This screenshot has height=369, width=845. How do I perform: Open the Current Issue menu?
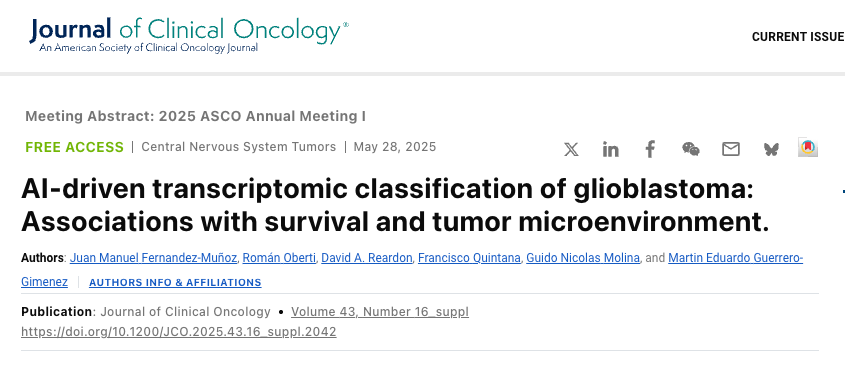(x=798, y=37)
